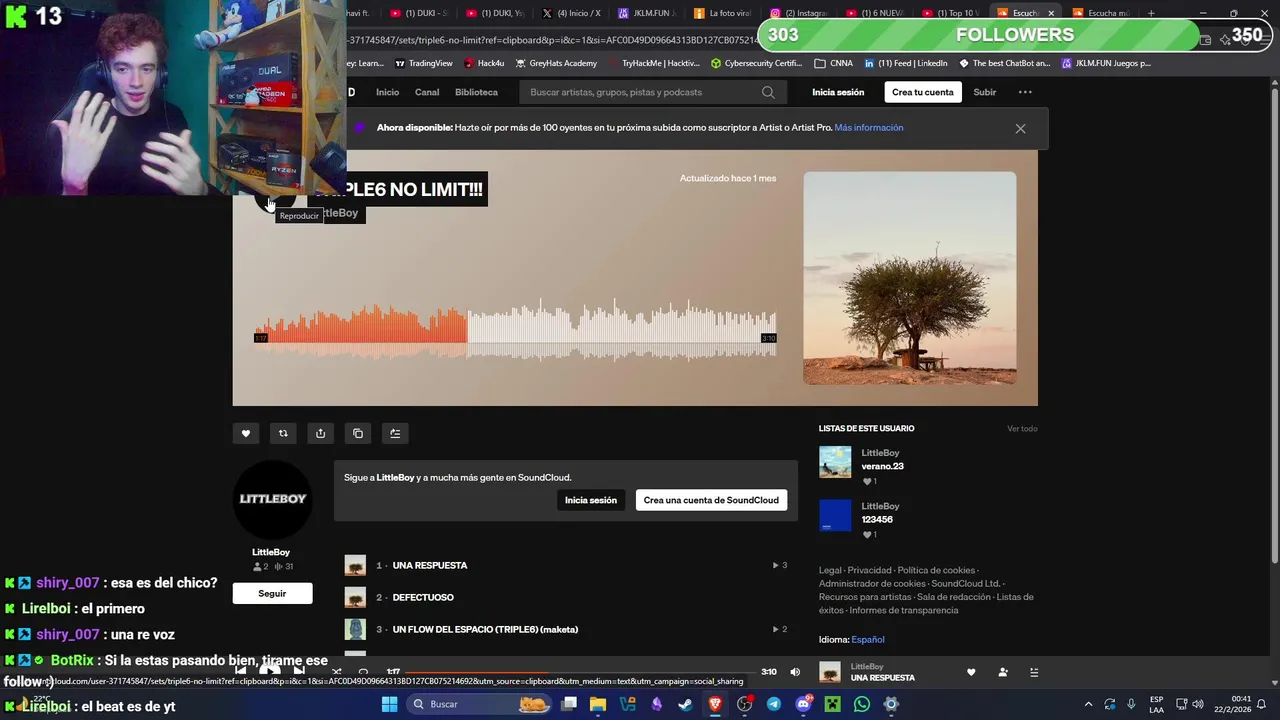
Task: Open the Más información link in banner
Action: (869, 128)
